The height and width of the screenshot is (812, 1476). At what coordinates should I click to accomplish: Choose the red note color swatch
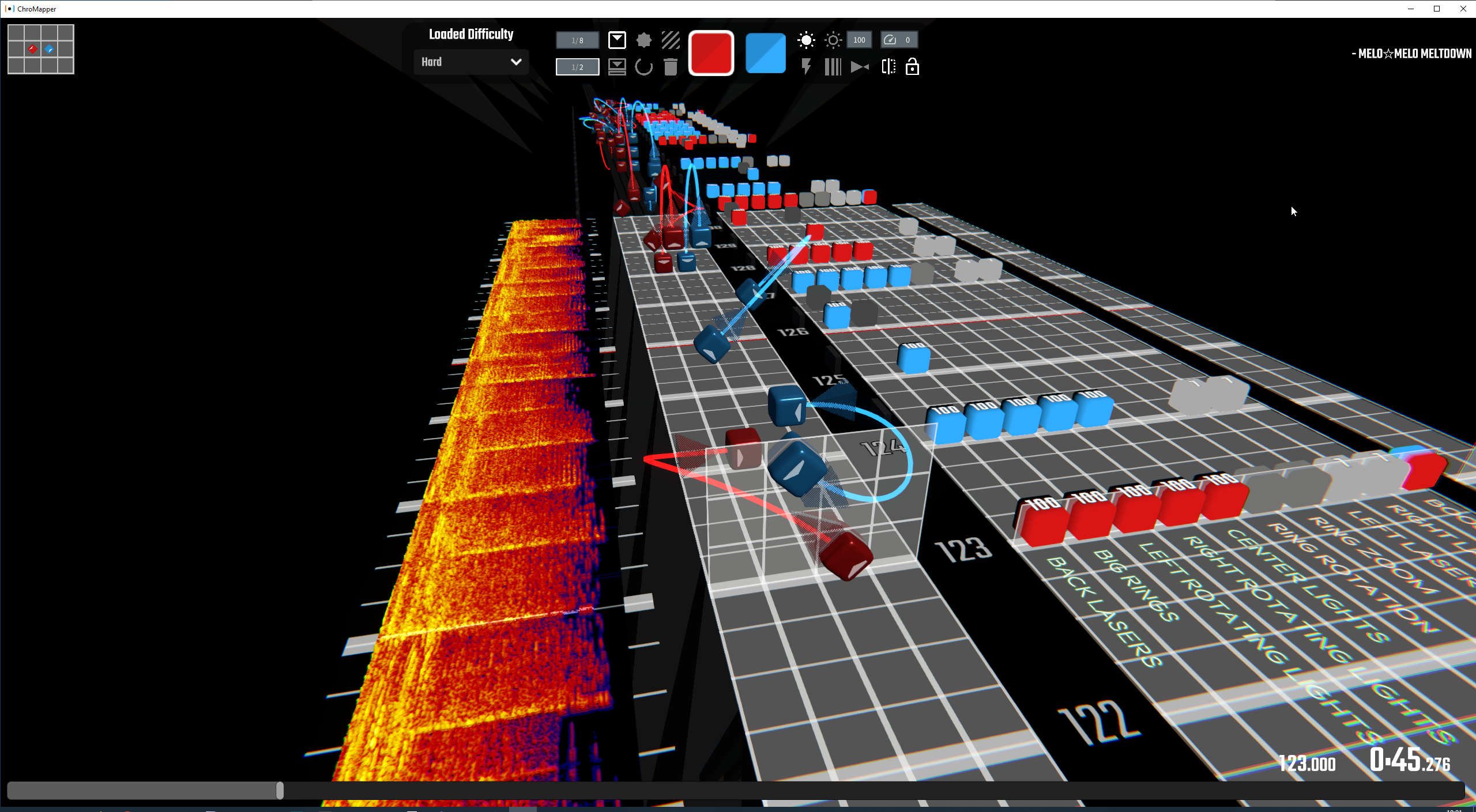(x=711, y=53)
